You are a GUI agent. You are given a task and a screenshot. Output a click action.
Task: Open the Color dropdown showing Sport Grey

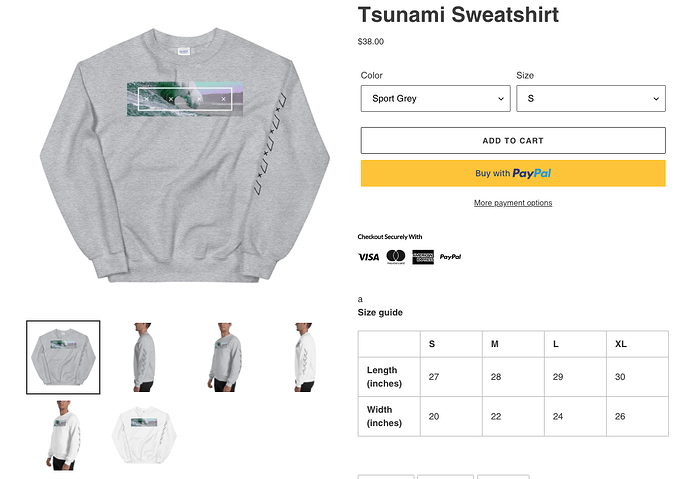[x=435, y=99]
